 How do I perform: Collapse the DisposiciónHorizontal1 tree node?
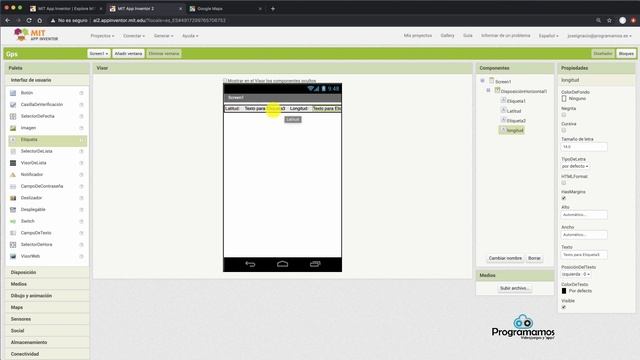(x=488, y=90)
